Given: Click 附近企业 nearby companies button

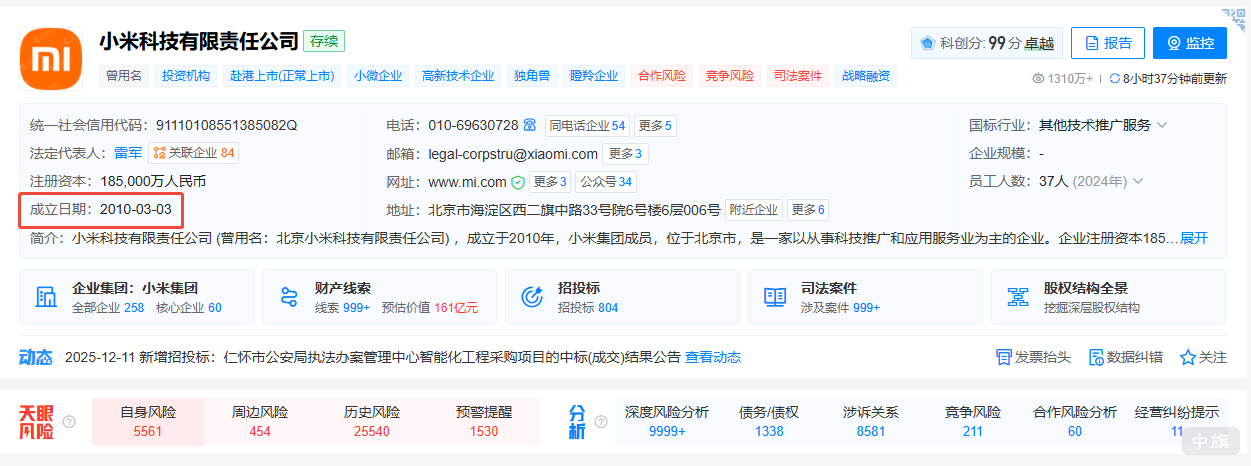Looking at the screenshot, I should [754, 210].
